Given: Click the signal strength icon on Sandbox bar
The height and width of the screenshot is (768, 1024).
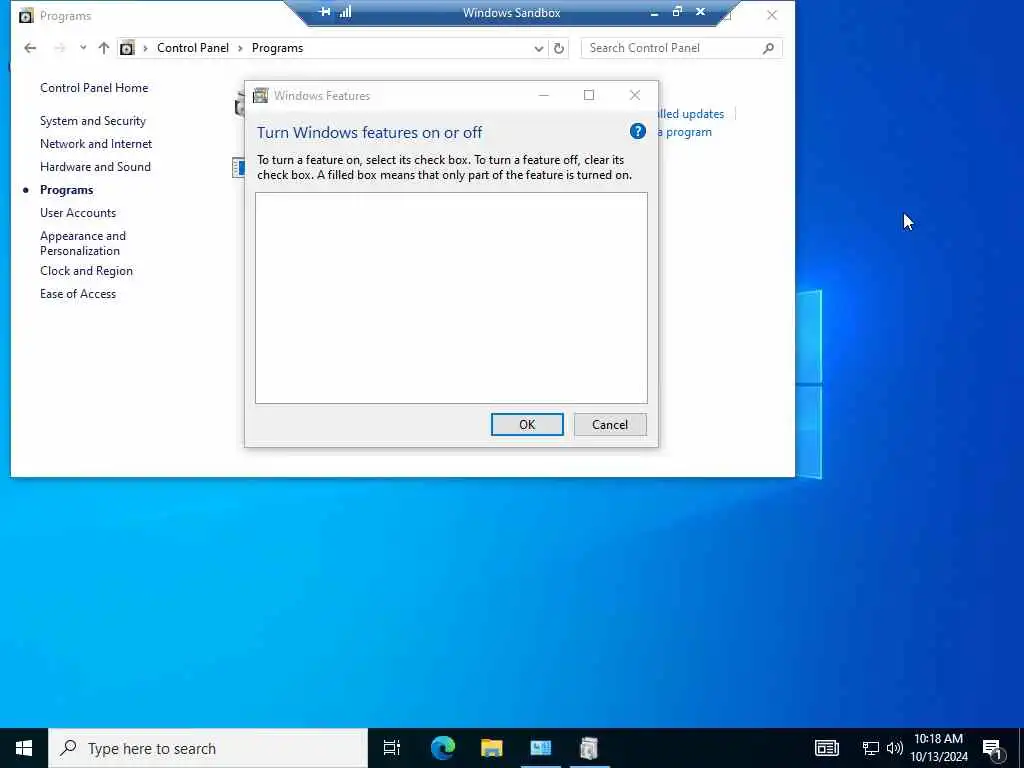Looking at the screenshot, I should [345, 12].
